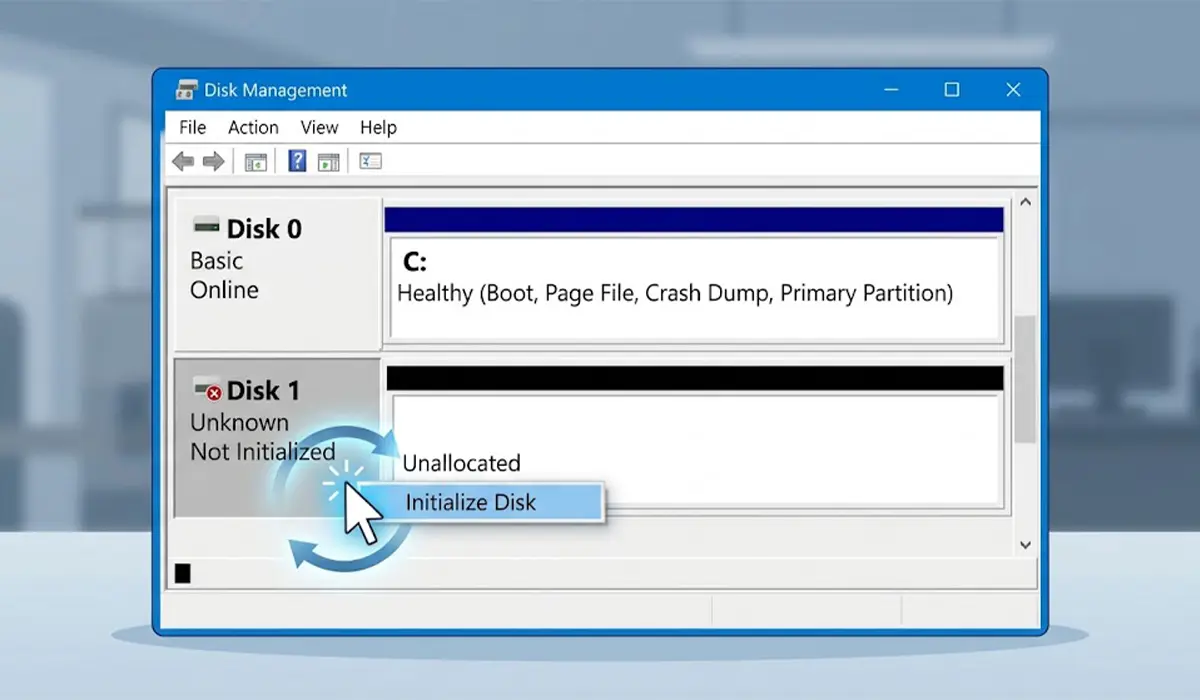This screenshot has width=1200, height=700.
Task: Click the Disk 1 drive icon with red error badge
Action: (207, 389)
